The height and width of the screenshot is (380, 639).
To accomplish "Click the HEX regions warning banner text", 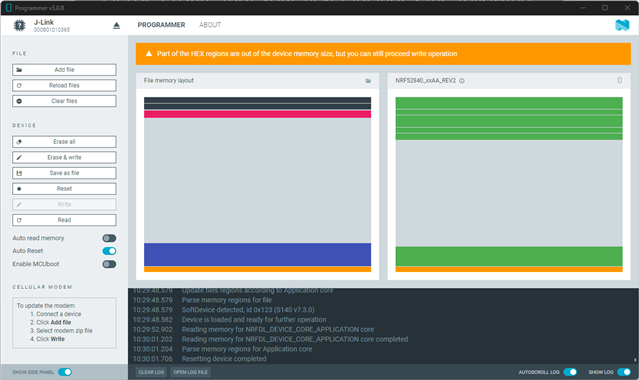I will pos(307,54).
